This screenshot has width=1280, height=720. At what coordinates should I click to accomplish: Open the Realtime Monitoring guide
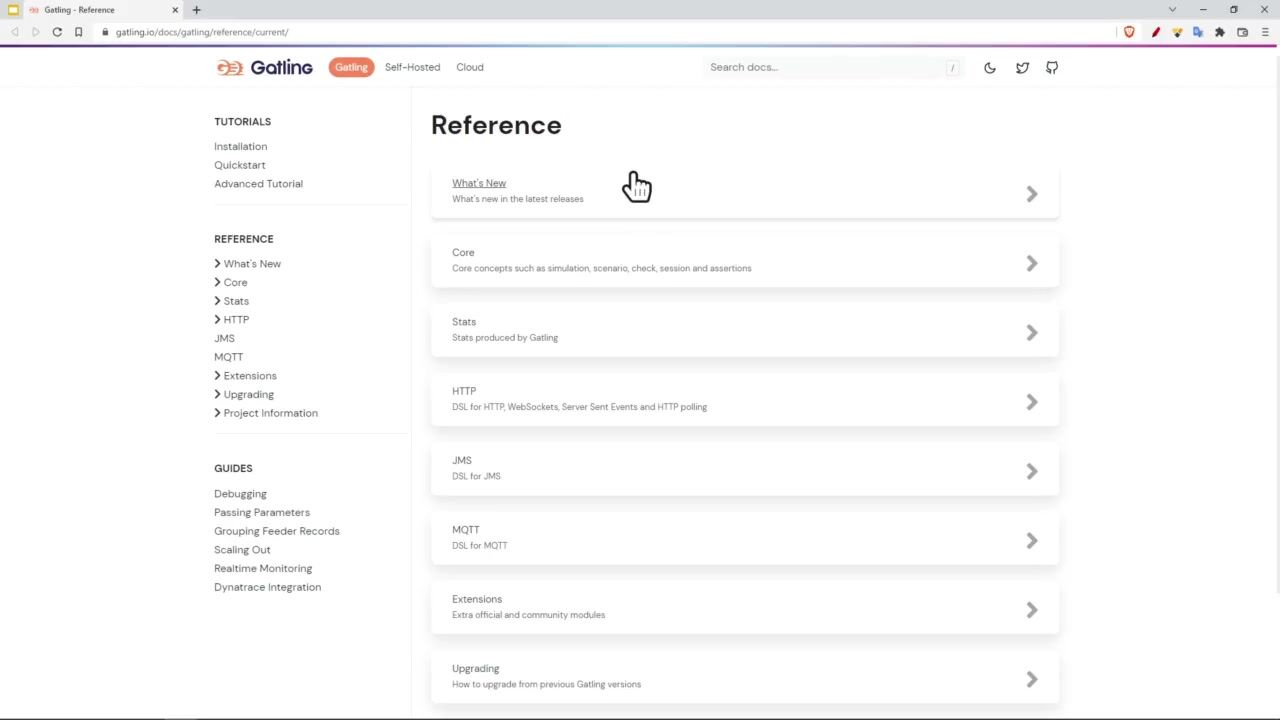click(x=263, y=568)
